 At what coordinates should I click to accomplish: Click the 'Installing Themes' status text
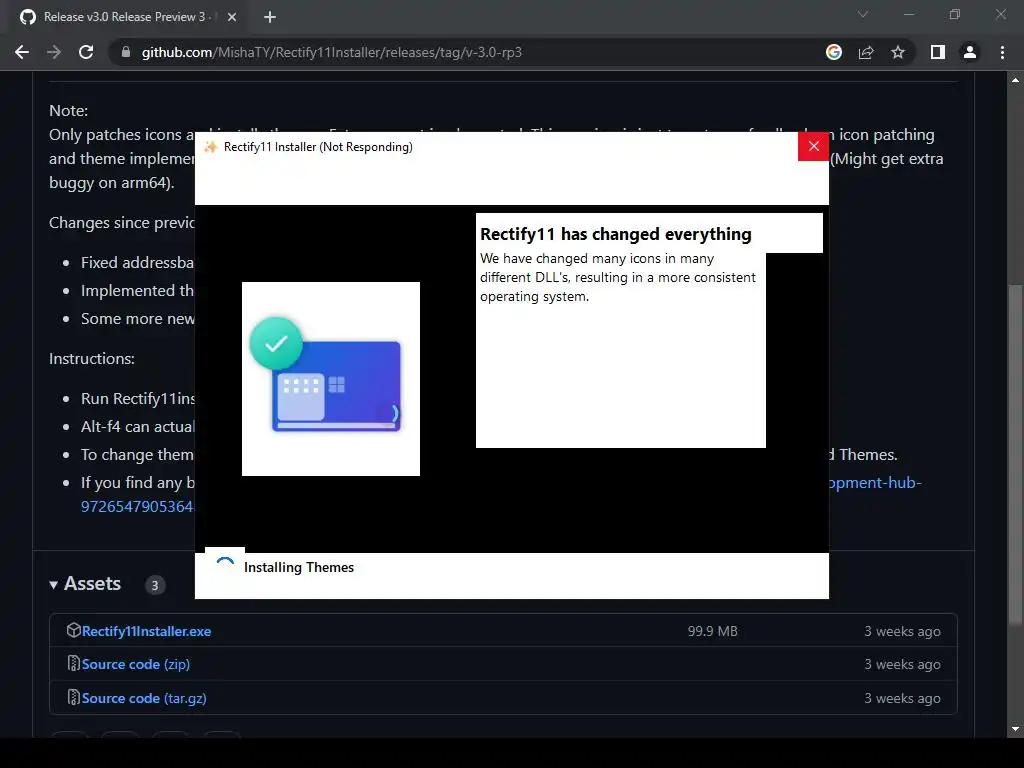(299, 568)
